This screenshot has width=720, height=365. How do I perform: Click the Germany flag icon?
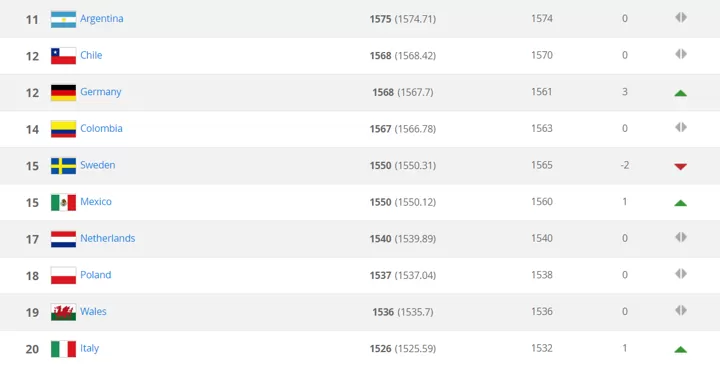point(63,93)
